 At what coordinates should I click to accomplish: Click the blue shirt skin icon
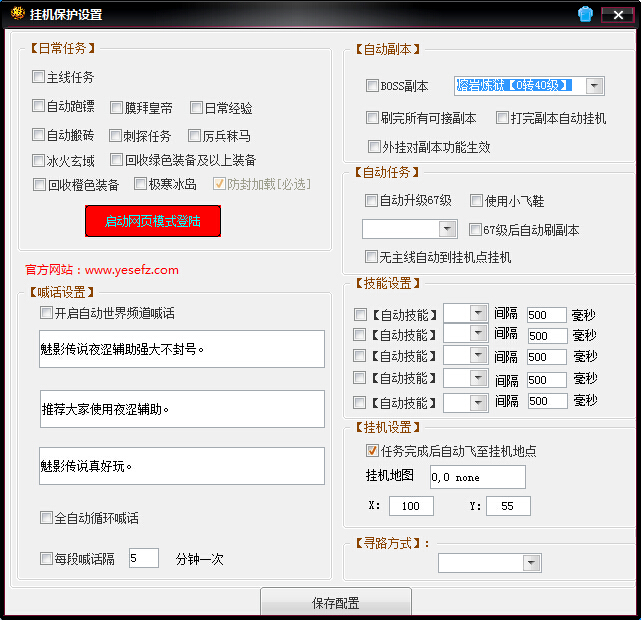tap(585, 15)
